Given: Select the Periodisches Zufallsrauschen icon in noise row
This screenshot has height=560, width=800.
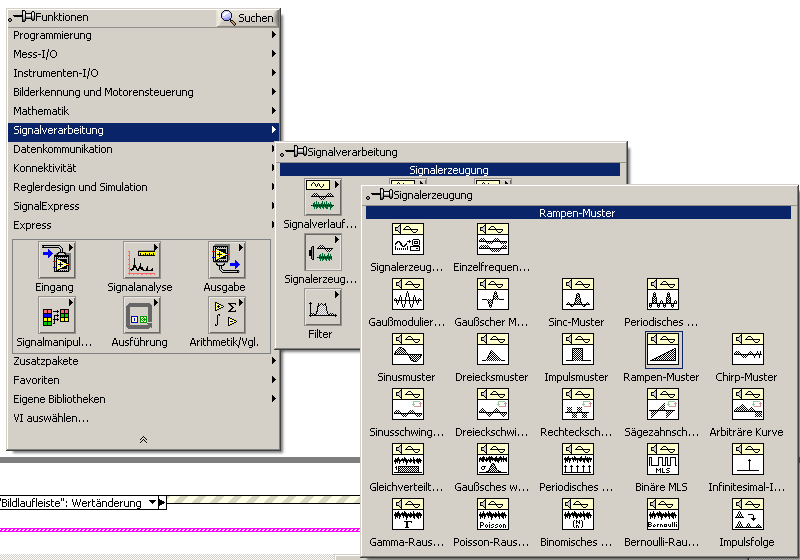Looking at the screenshot, I should pyautogui.click(x=578, y=460).
